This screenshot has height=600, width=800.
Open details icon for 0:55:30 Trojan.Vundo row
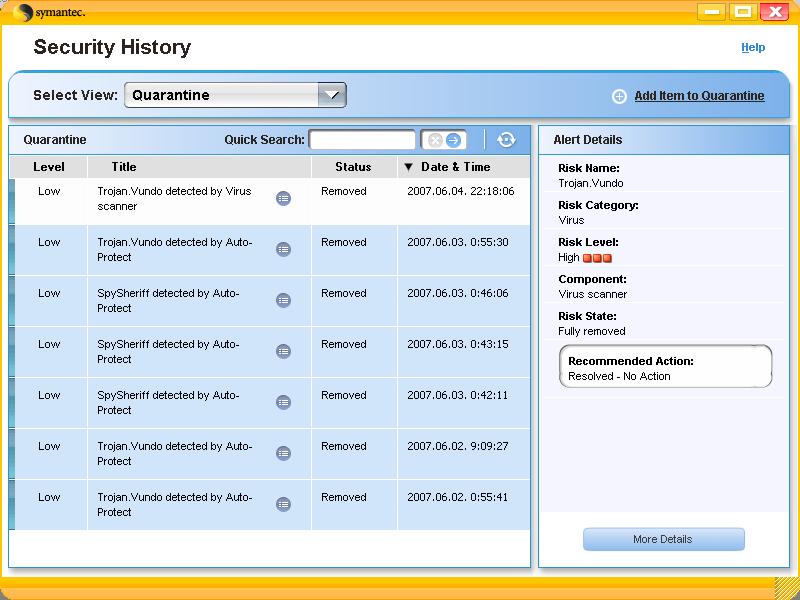click(x=283, y=249)
